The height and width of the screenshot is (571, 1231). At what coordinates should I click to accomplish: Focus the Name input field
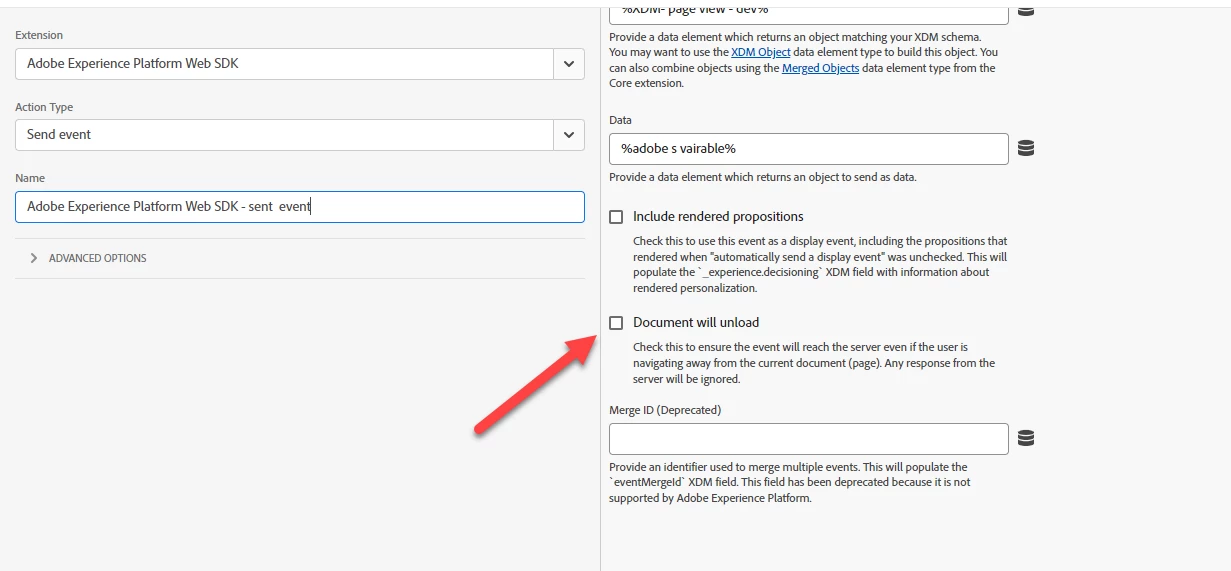click(x=300, y=206)
